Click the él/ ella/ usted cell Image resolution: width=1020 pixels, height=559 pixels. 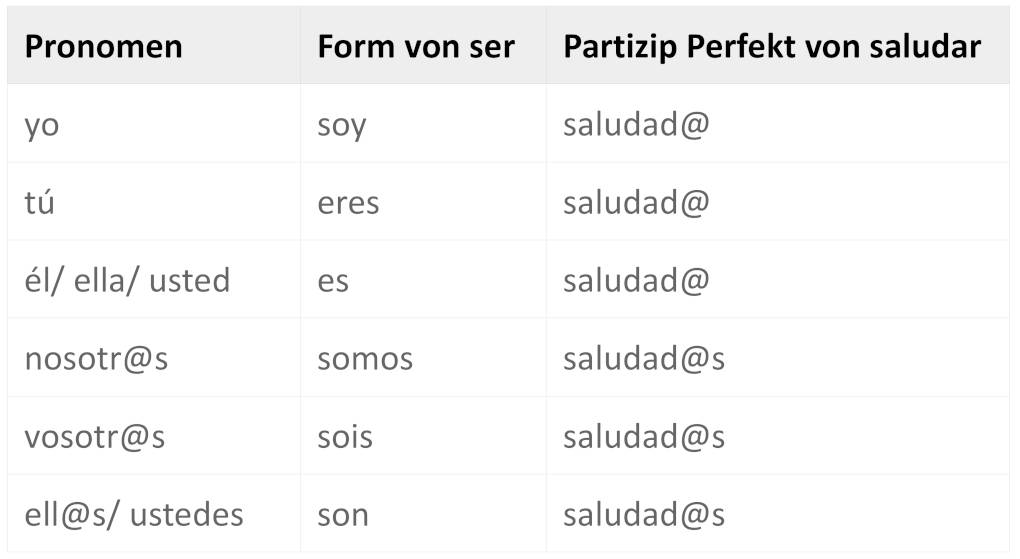[127, 281]
